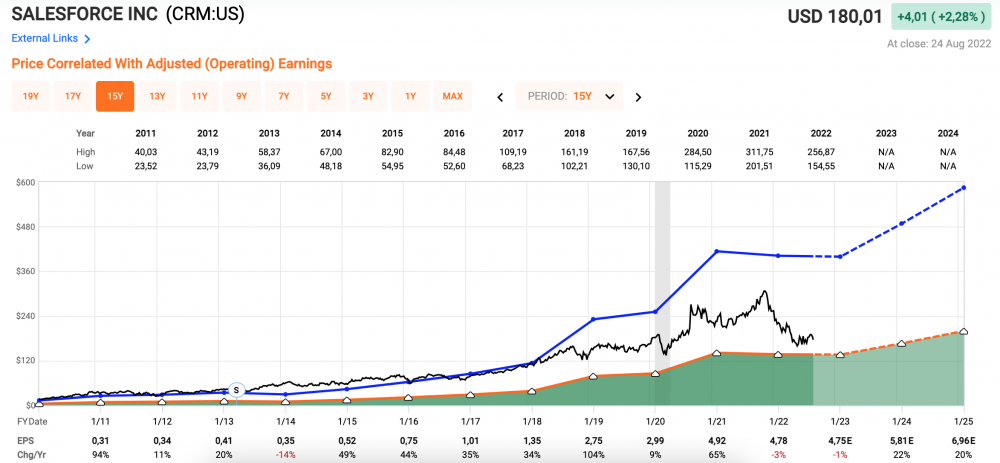Click the 1/16 earnings triangle marker
The width and height of the screenshot is (1000, 463).
coord(408,398)
